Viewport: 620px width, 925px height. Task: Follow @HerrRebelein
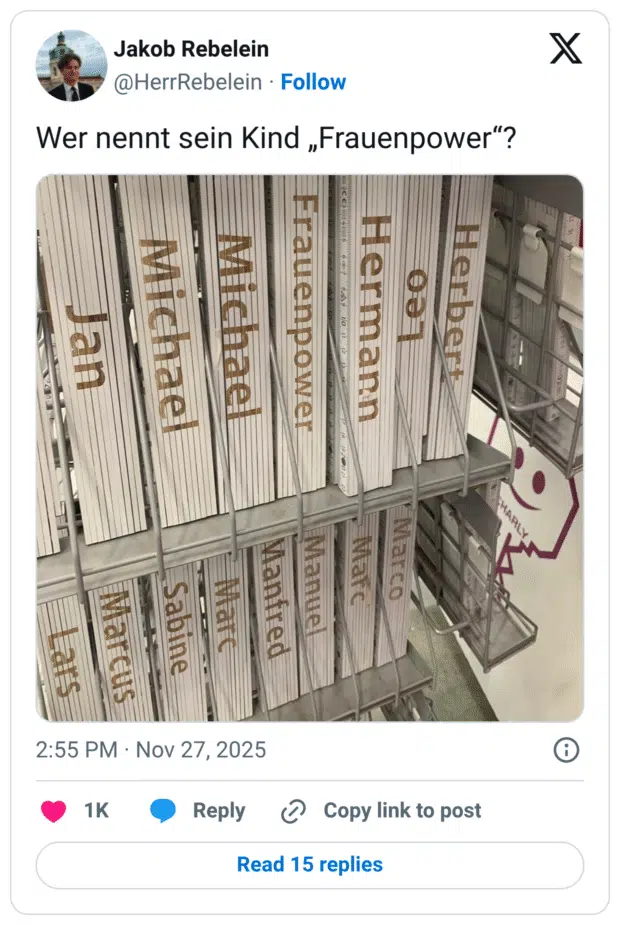tap(313, 82)
